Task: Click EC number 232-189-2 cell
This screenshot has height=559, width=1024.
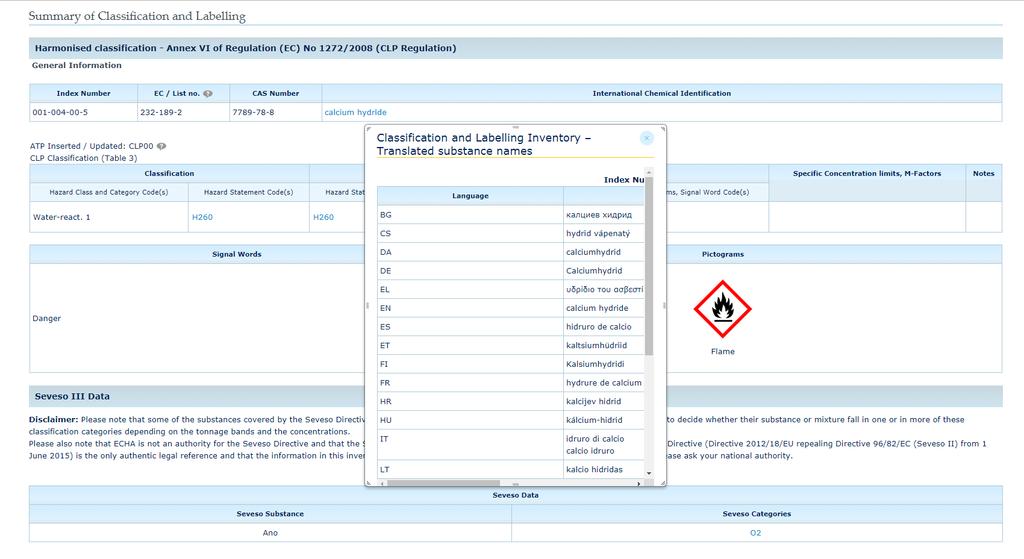Action: tap(184, 112)
